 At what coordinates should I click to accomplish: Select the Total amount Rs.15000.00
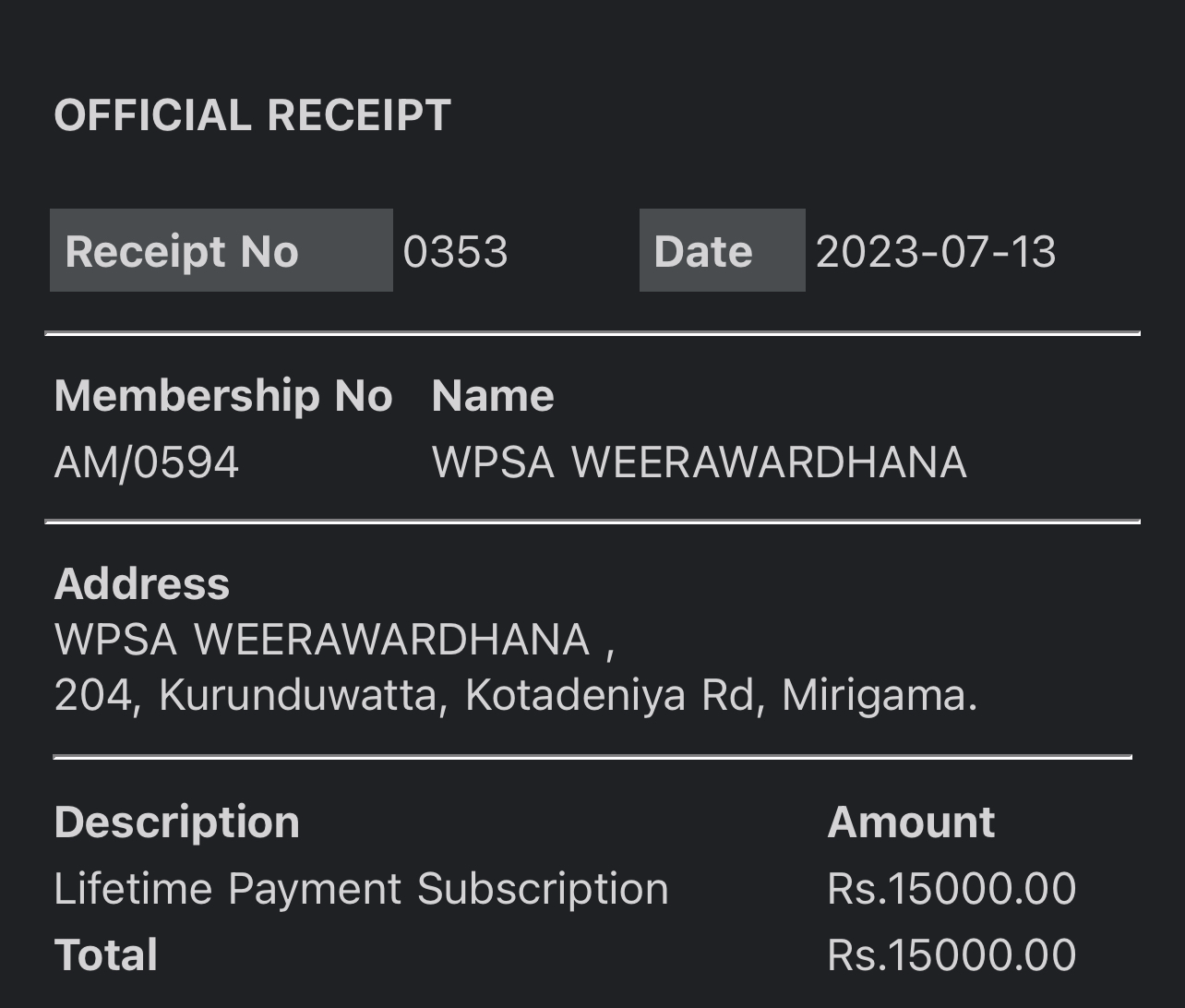952,955
